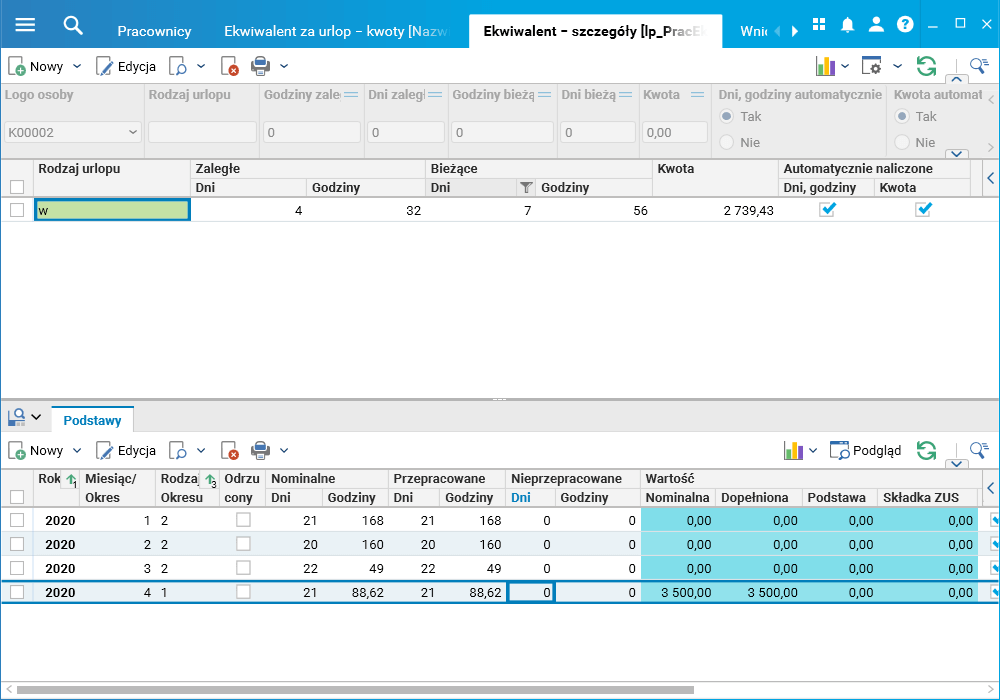Image resolution: width=1000 pixels, height=700 pixels.
Task: Click the upper toolbar delete record icon
Action: coord(231,67)
